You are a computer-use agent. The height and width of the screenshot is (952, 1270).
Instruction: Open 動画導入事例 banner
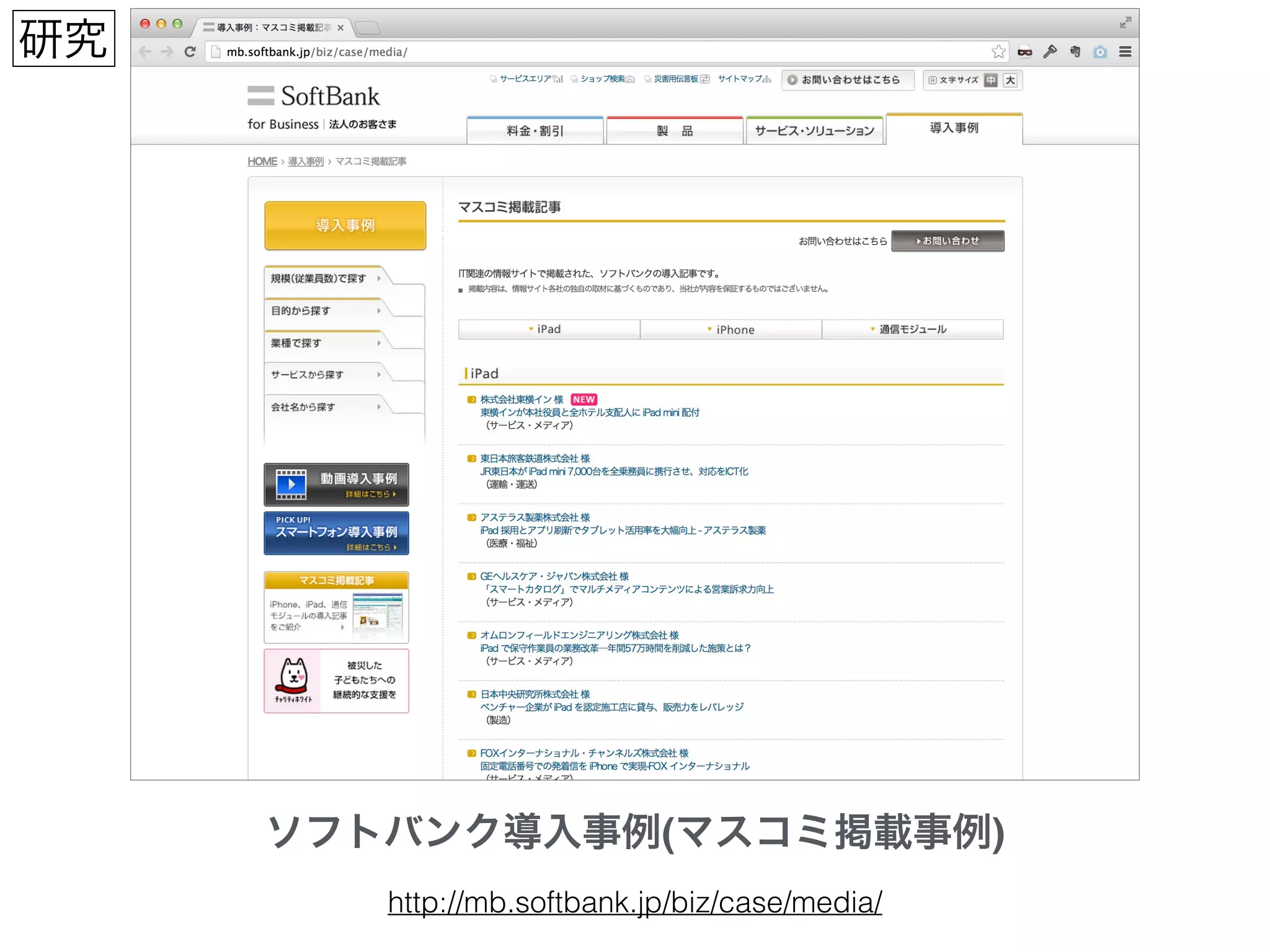337,485
